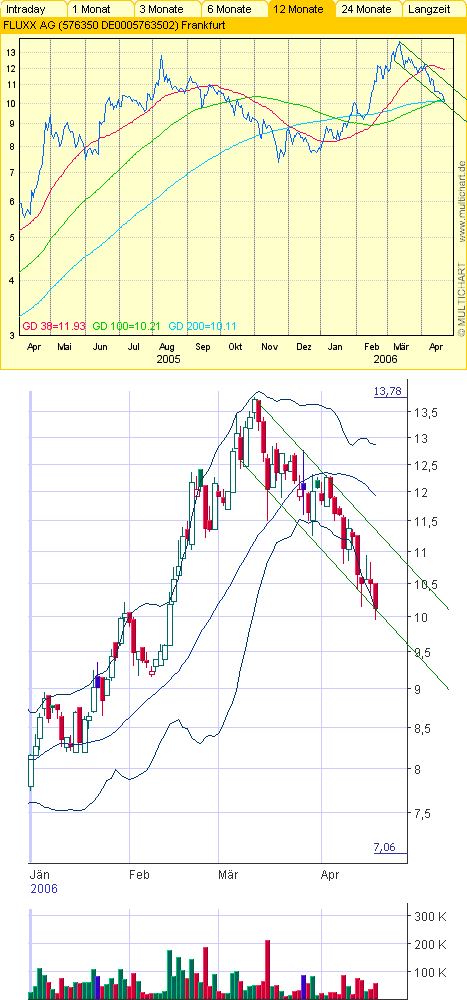Click the 300 K volume axis label

[x=429, y=916]
